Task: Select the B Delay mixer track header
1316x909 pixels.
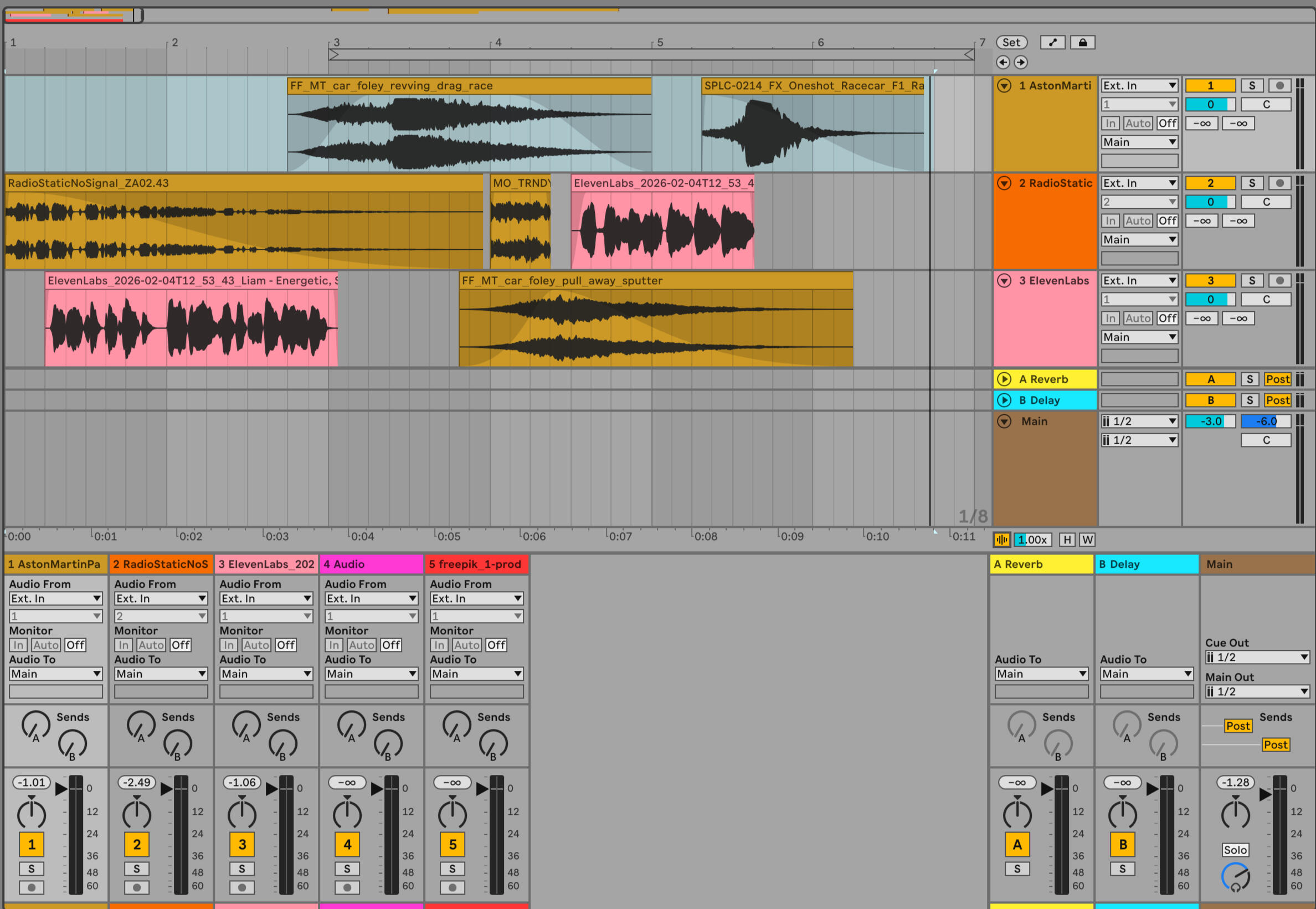Action: [1146, 564]
